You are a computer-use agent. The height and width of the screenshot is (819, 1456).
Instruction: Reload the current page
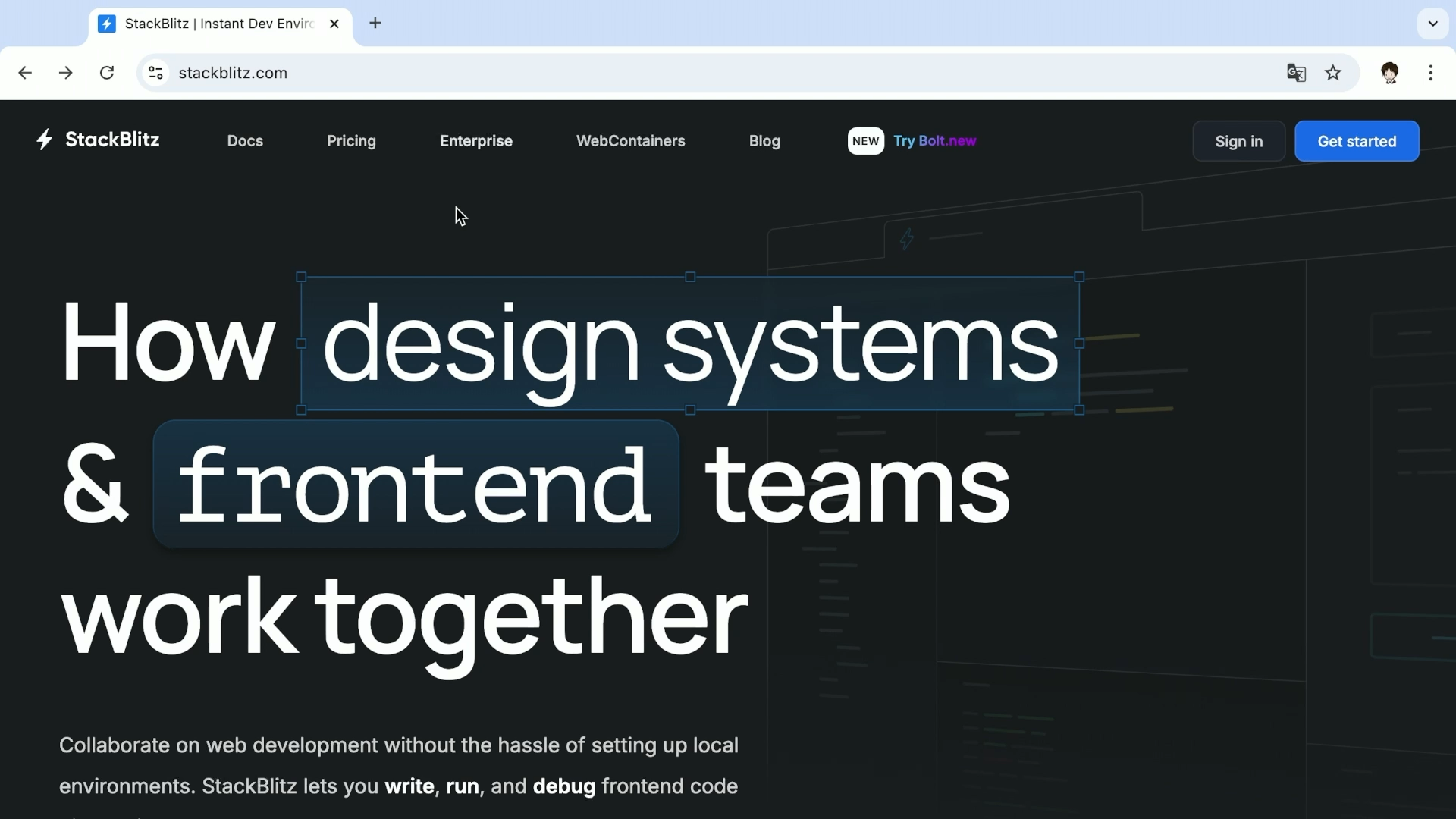click(x=107, y=73)
